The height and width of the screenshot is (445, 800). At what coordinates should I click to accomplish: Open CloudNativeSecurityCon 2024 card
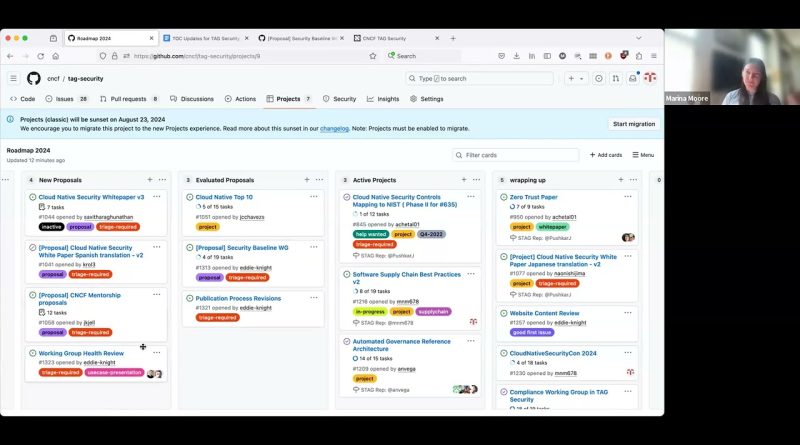pyautogui.click(x=553, y=353)
